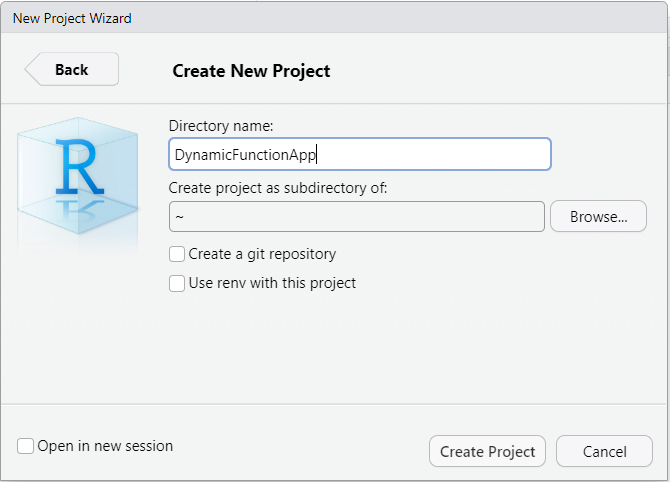Go back using the Back button
The width and height of the screenshot is (670, 482).
[72, 69]
